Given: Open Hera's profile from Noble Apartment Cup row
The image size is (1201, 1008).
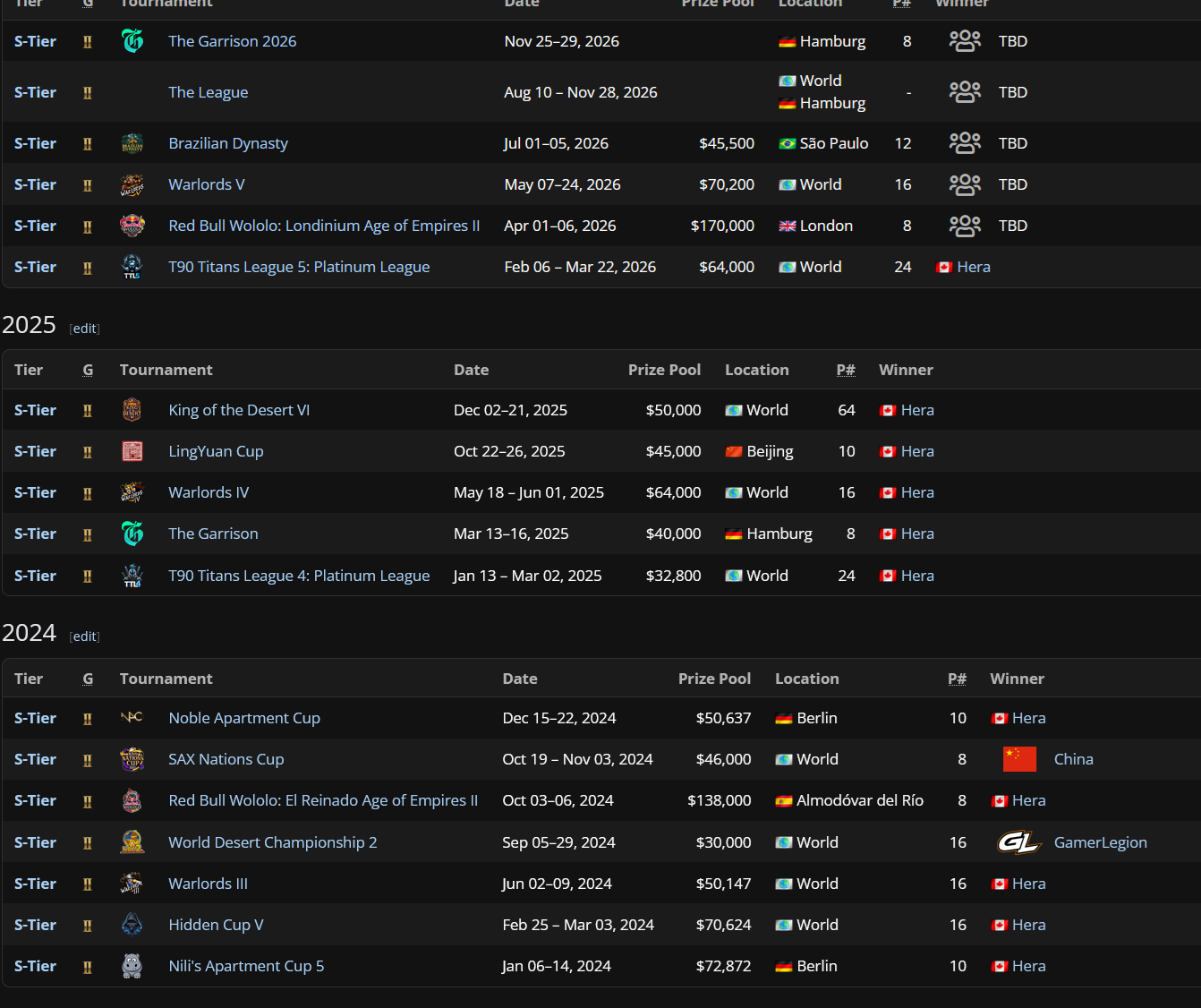Looking at the screenshot, I should [x=1029, y=718].
